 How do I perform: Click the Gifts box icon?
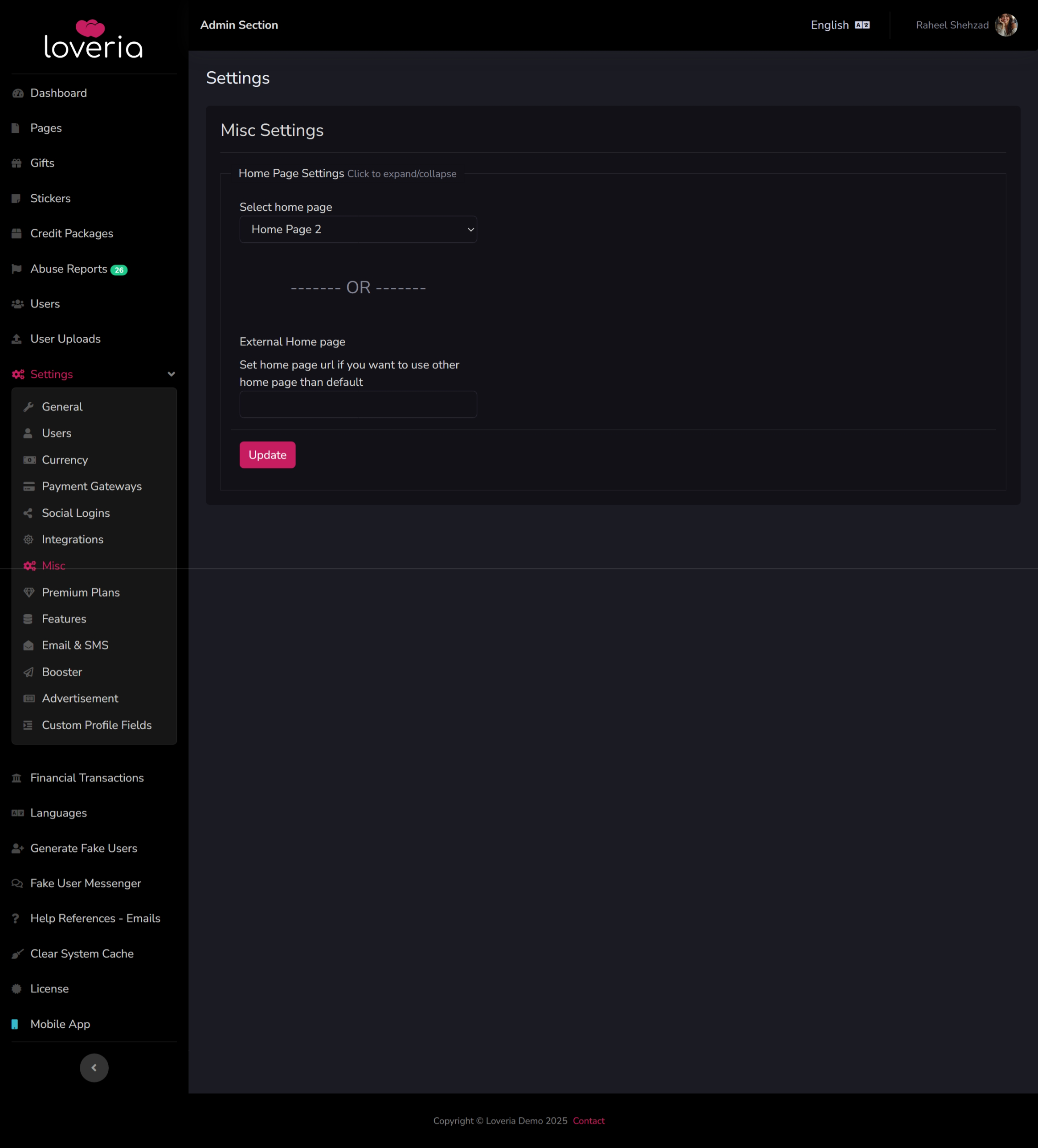(16, 163)
